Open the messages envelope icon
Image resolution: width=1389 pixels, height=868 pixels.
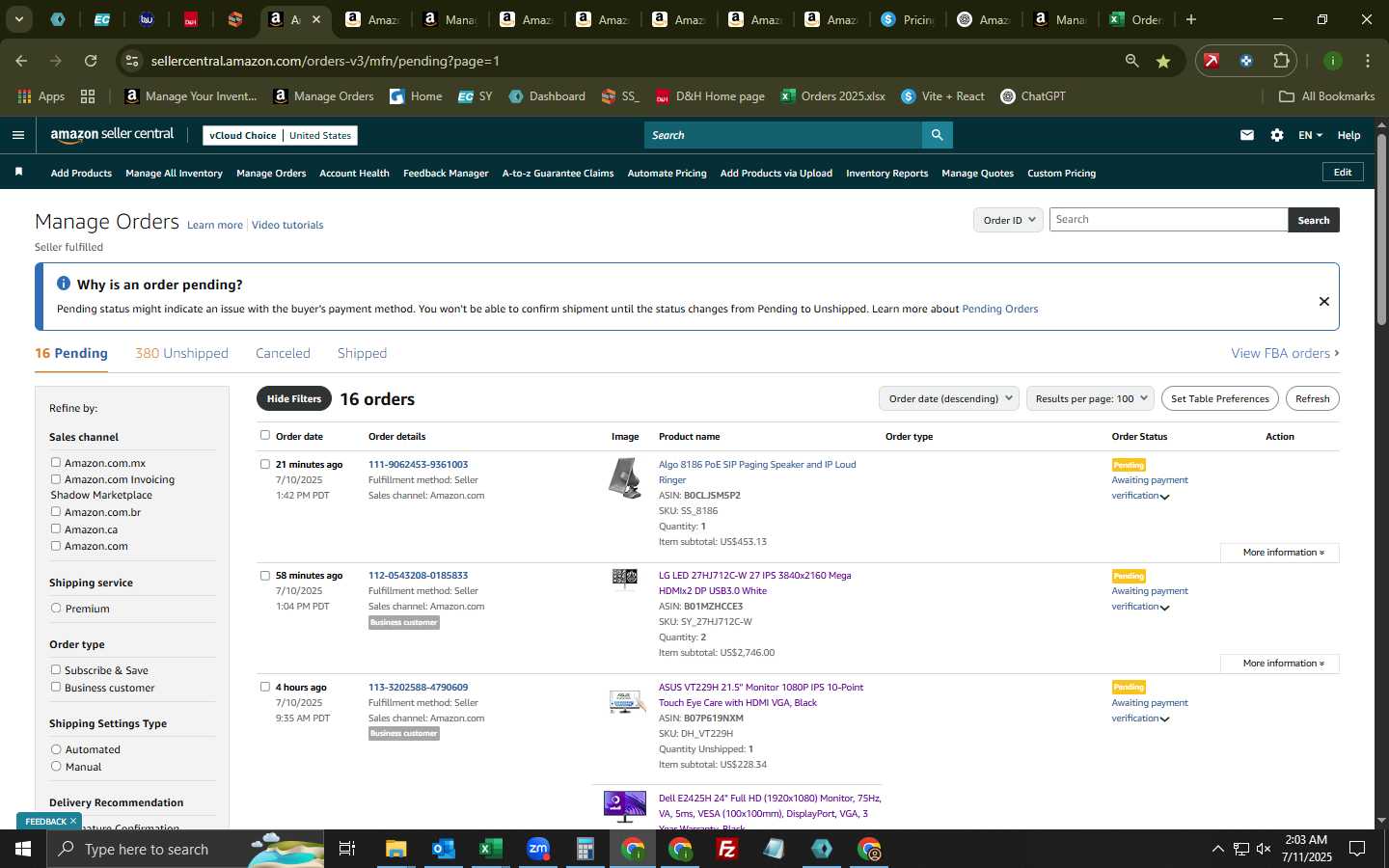pos(1247,135)
